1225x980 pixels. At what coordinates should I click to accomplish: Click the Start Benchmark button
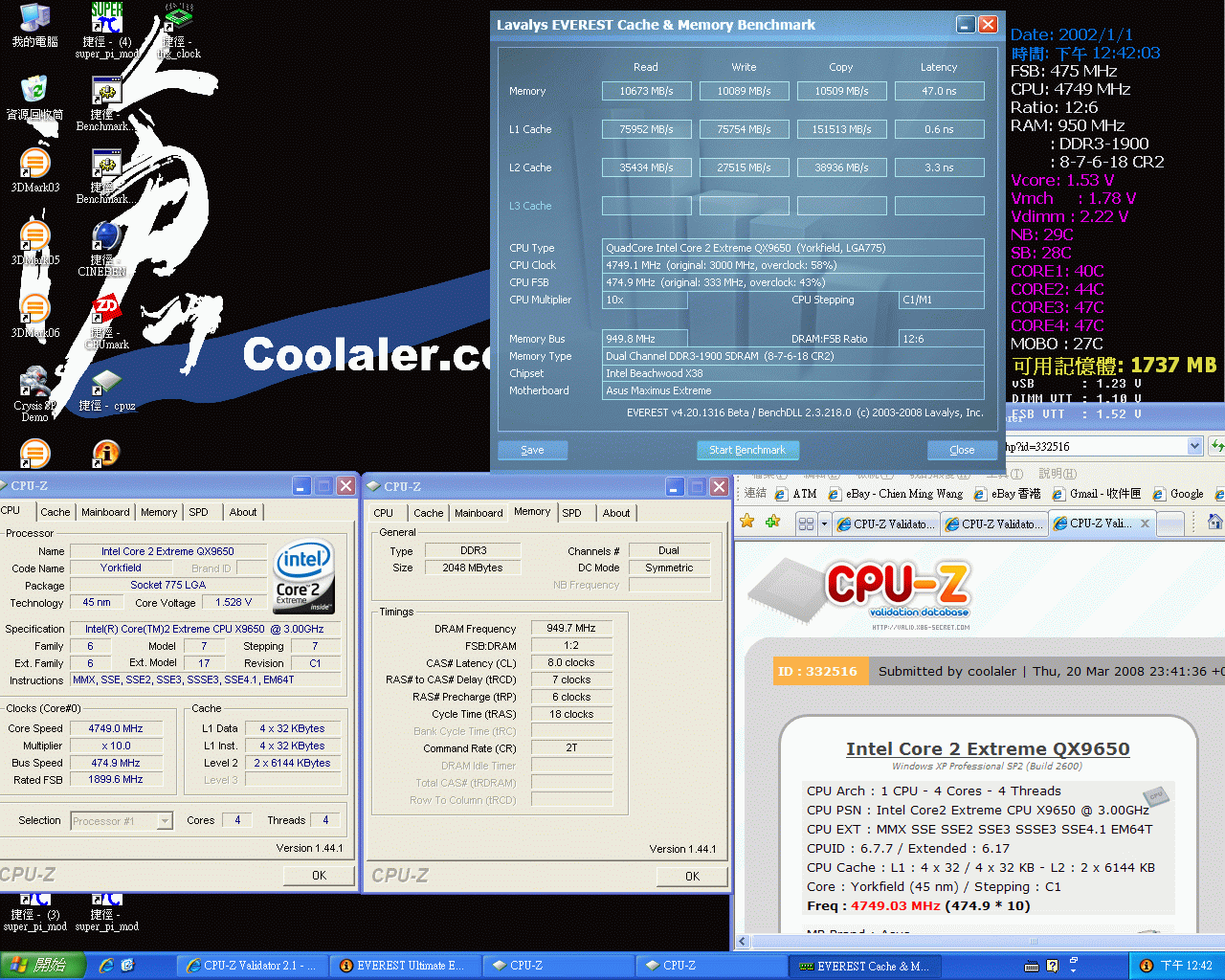pyautogui.click(x=747, y=450)
